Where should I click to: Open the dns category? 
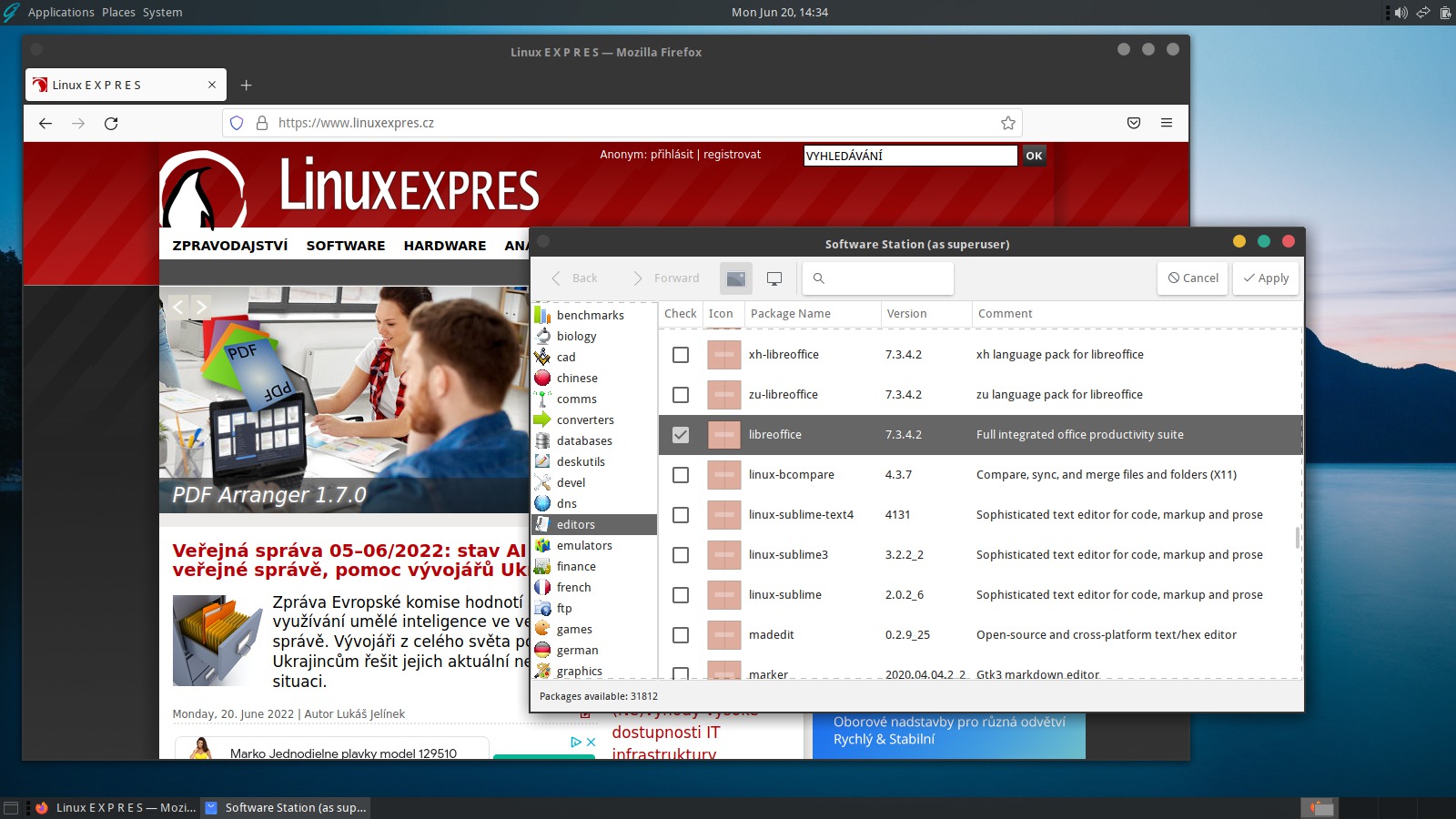(567, 503)
